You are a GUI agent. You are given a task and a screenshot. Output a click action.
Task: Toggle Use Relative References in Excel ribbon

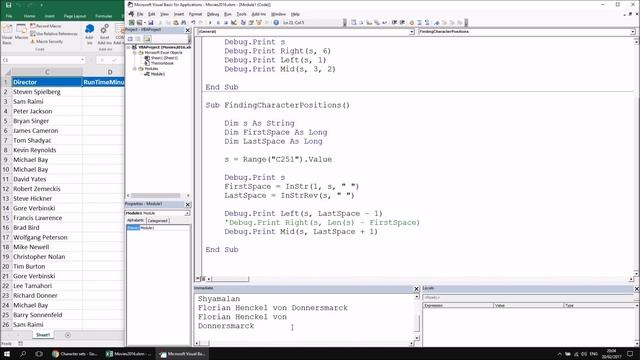click(x=53, y=34)
